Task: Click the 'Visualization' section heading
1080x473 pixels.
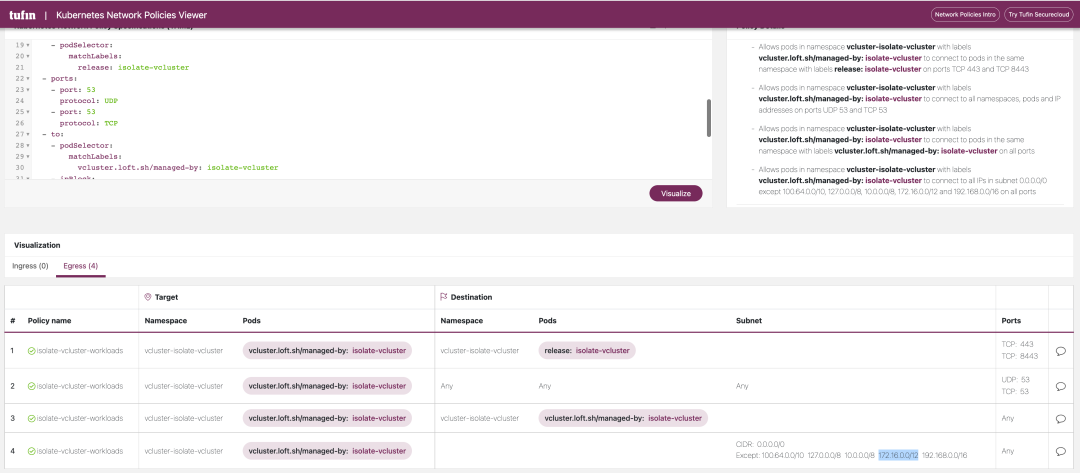Action: click(37, 245)
